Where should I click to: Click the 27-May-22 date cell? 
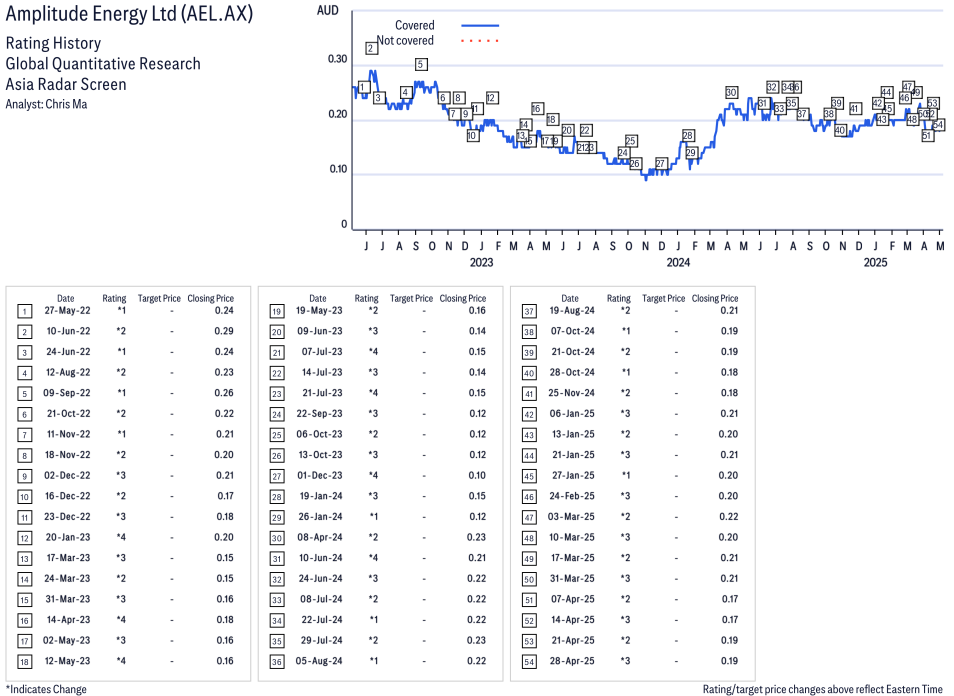(68, 310)
